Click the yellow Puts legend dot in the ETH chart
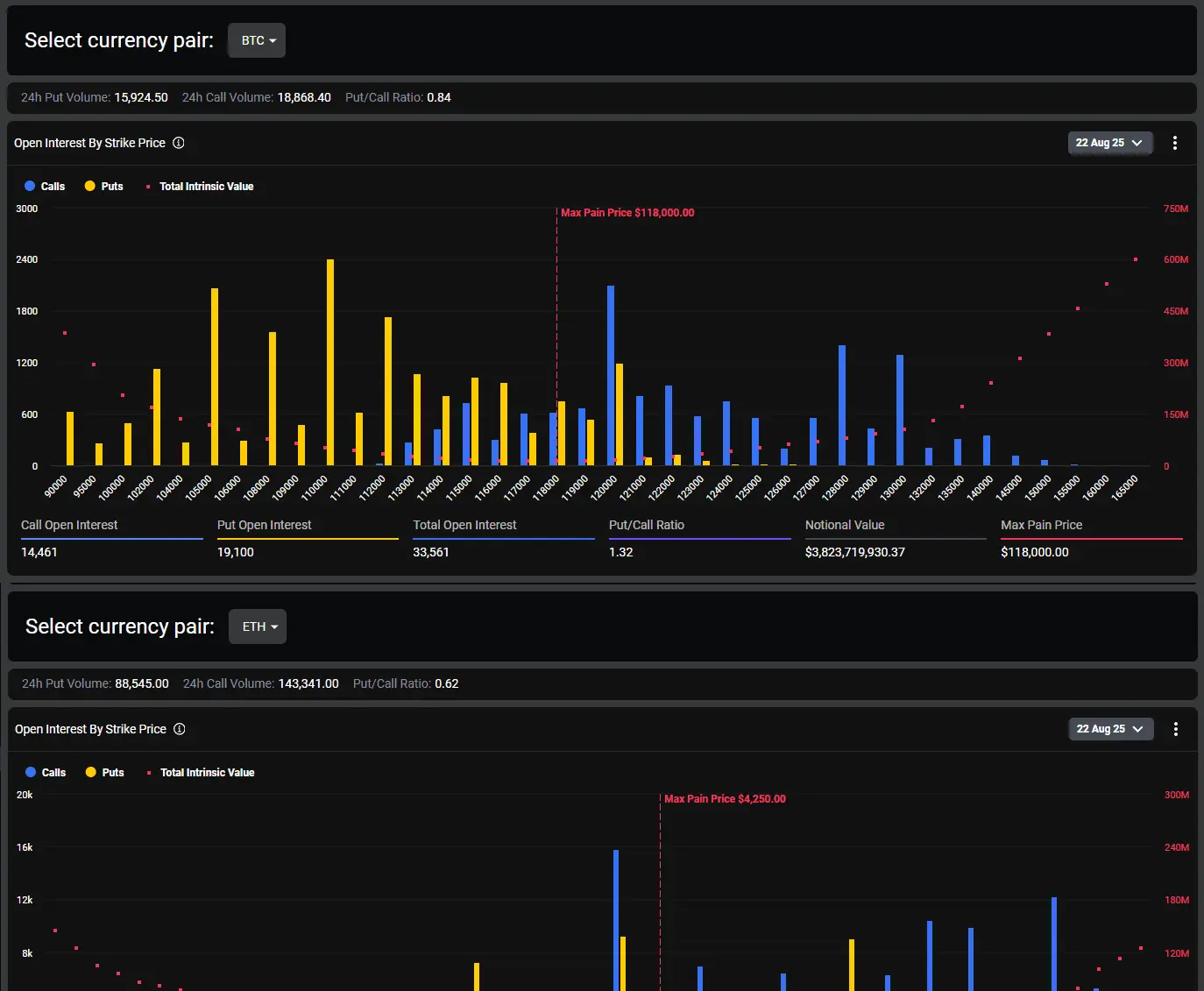The image size is (1204, 991). click(x=90, y=772)
